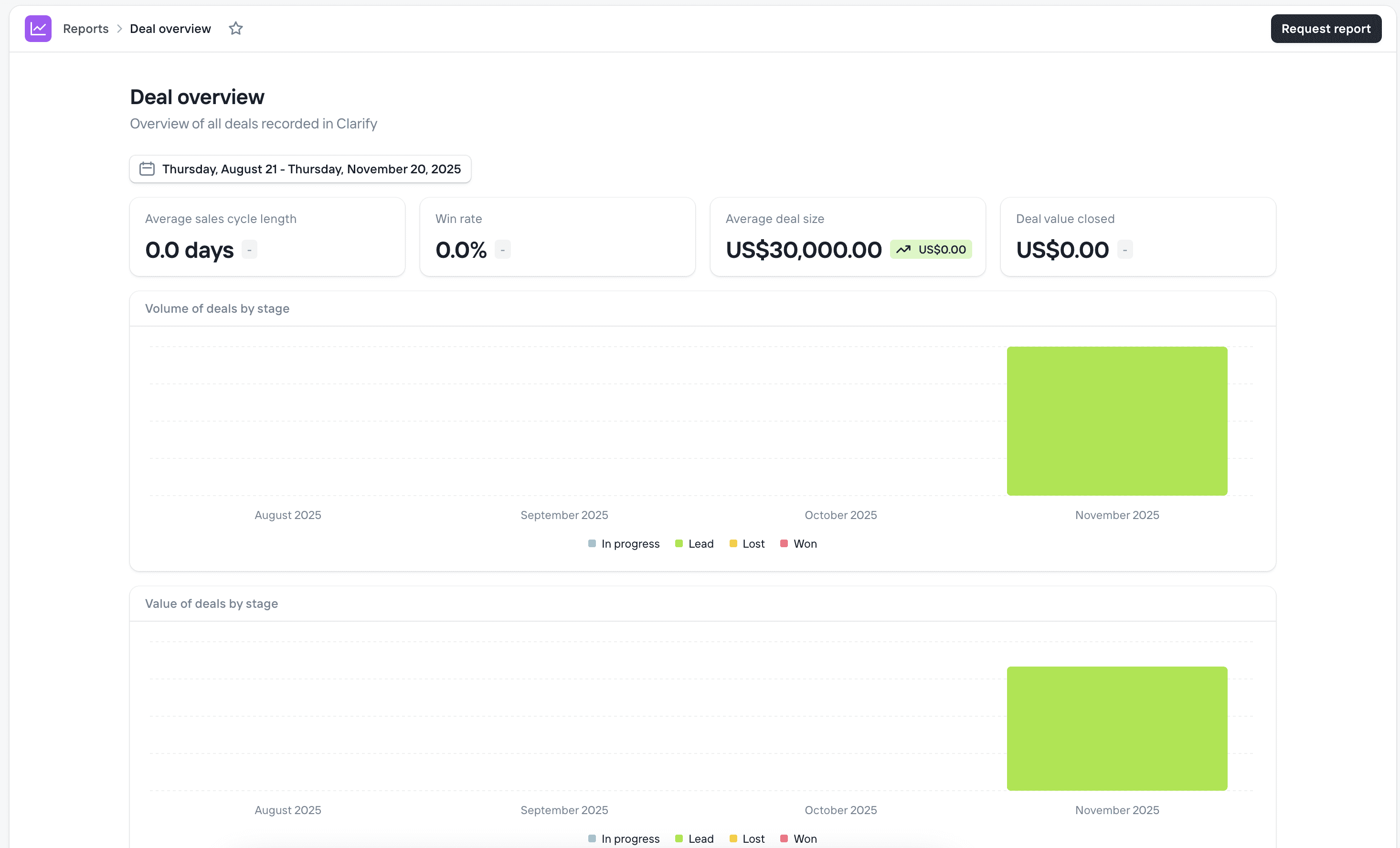Screen dimensions: 1400x848
Task: Toggle the In progress series in value chart
Action: pos(623,838)
